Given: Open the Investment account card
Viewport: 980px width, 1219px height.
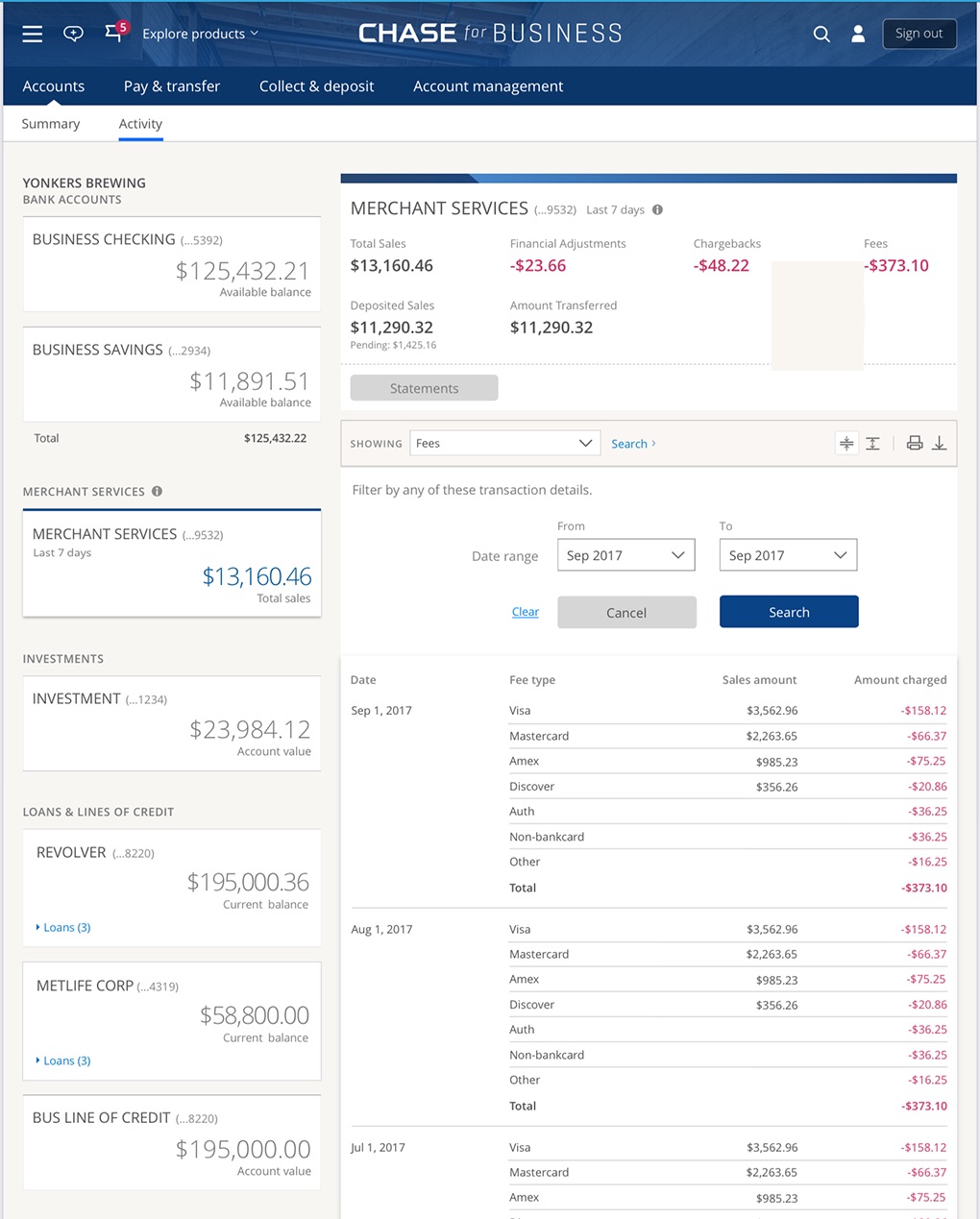Looking at the screenshot, I should coord(172,723).
